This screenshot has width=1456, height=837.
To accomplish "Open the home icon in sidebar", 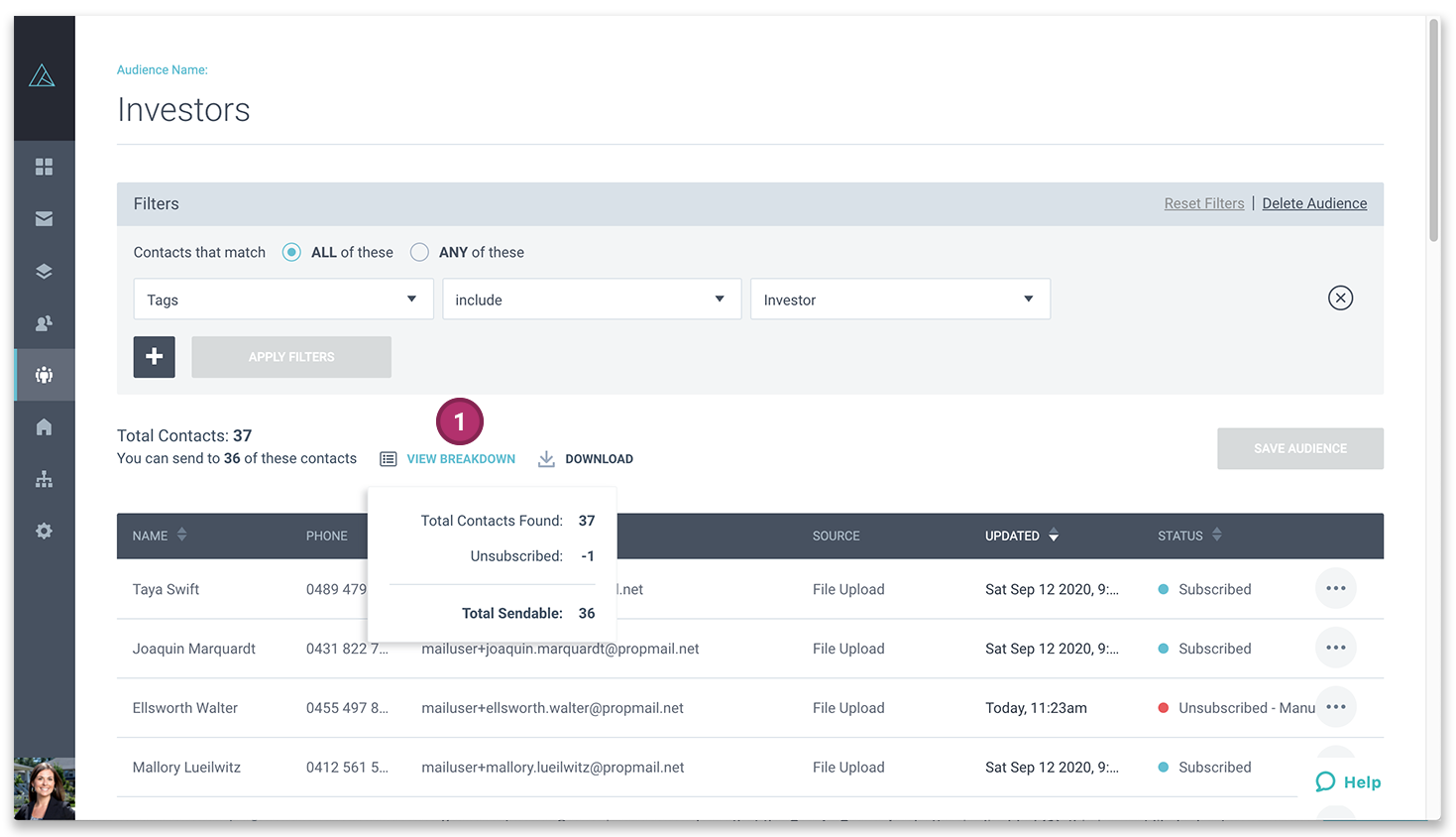I will coord(44,426).
